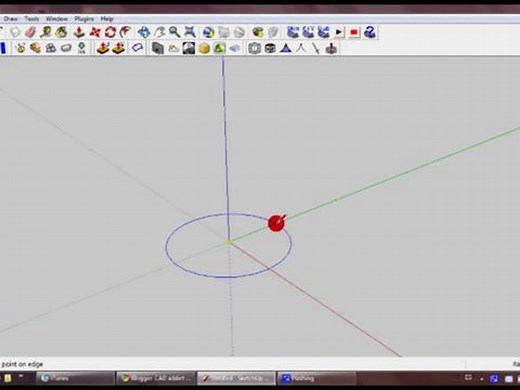
Task: Select the pink Eraser tool
Action: point(30,32)
